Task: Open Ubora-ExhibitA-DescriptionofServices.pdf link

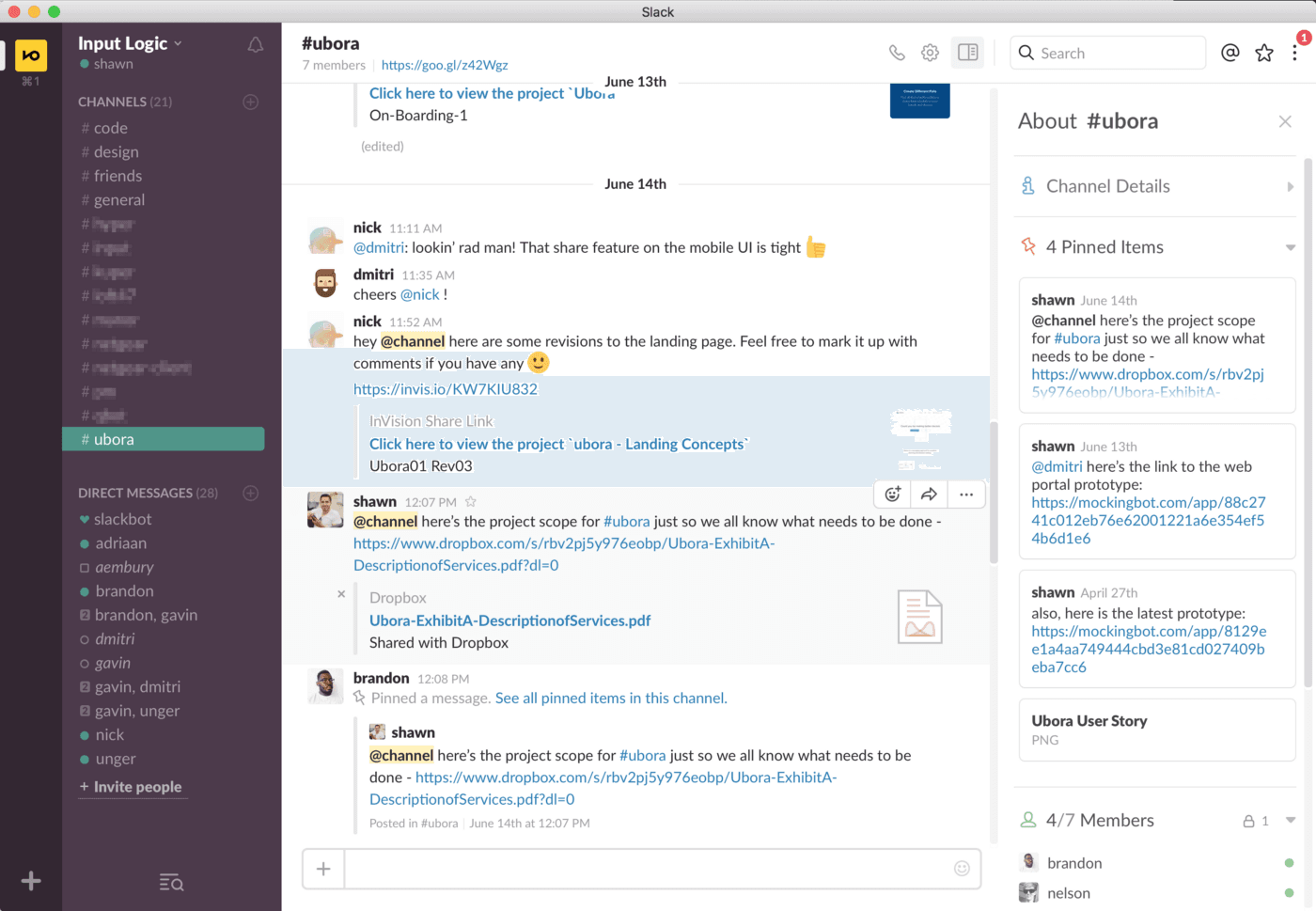Action: click(x=510, y=620)
